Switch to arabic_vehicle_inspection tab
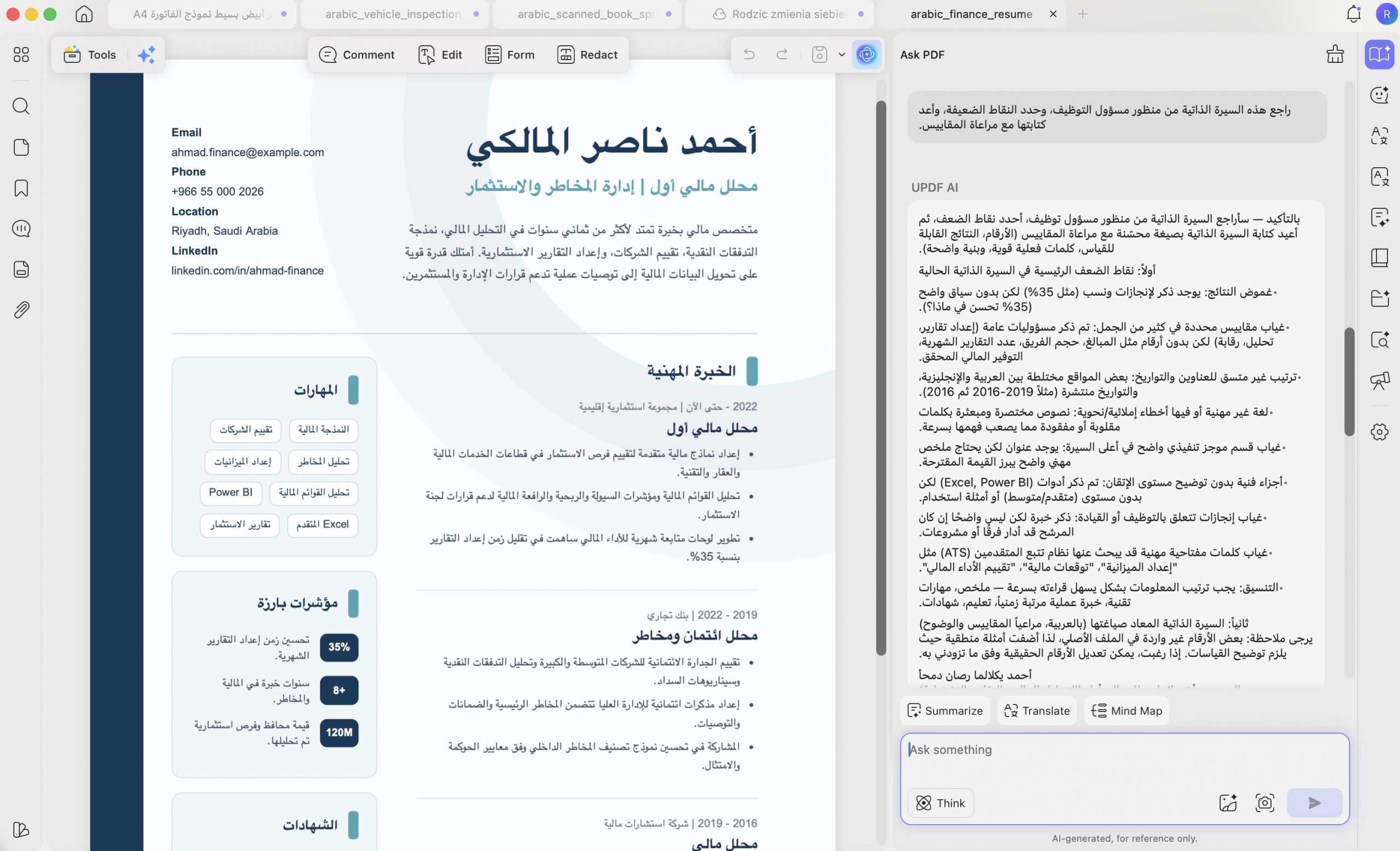 (x=394, y=14)
